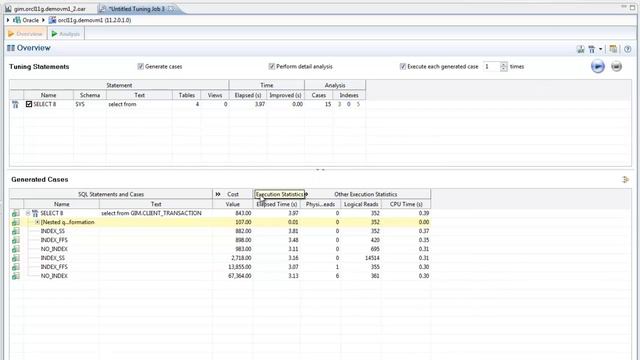Sort by the Logical Reads column
The height and width of the screenshot is (360, 640).
click(x=361, y=204)
